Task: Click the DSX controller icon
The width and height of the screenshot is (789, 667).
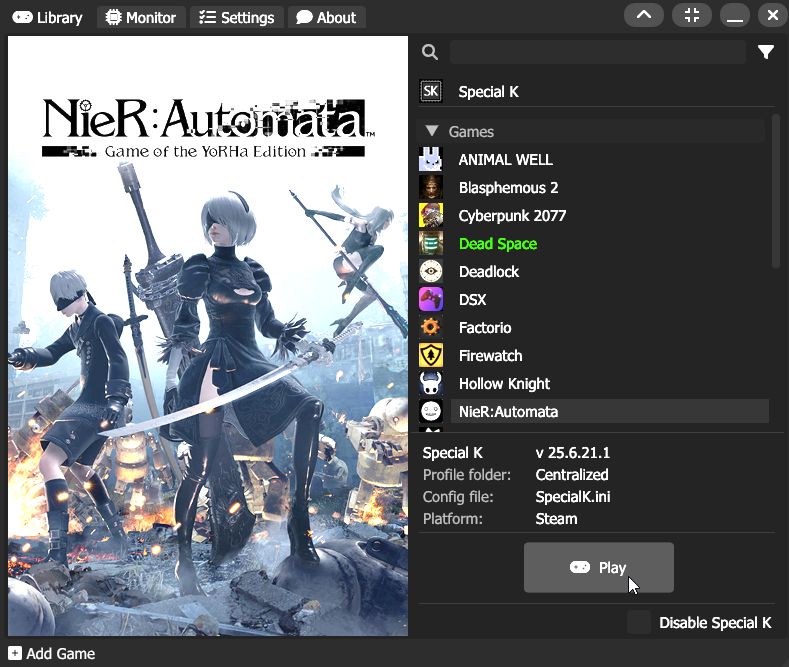Action: tap(431, 299)
